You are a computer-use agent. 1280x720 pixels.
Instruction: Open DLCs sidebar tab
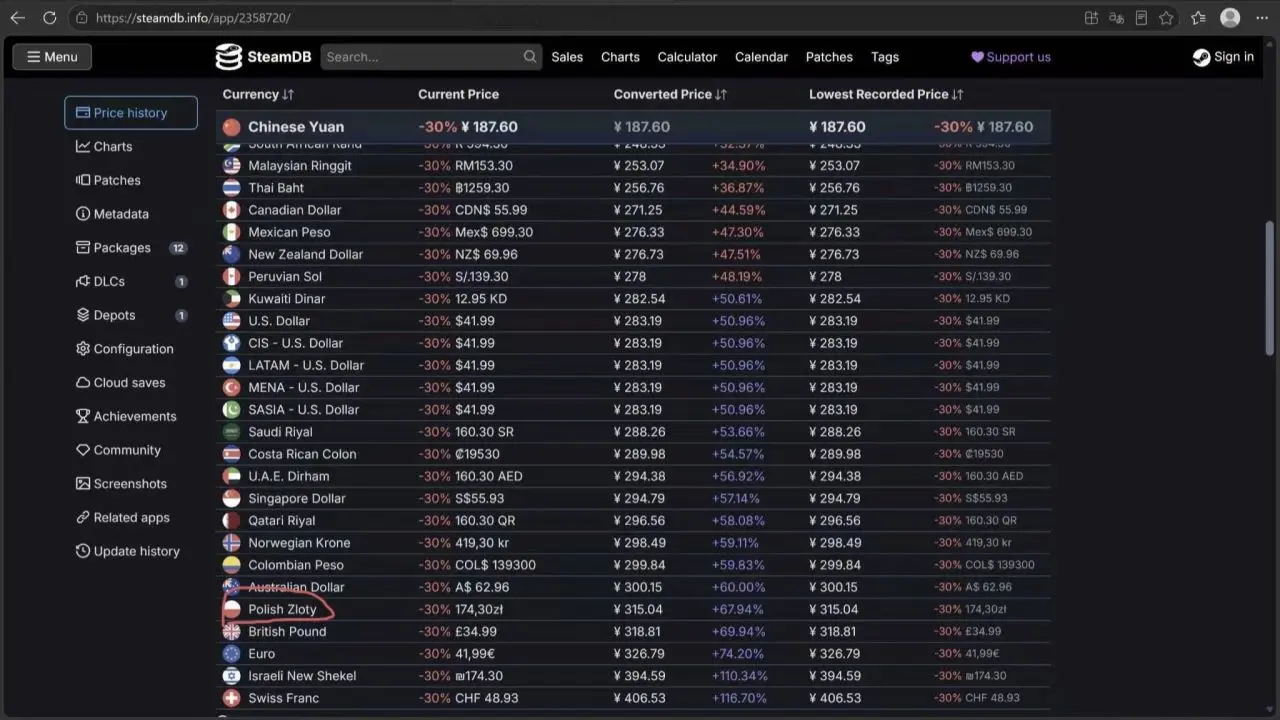click(x=131, y=282)
